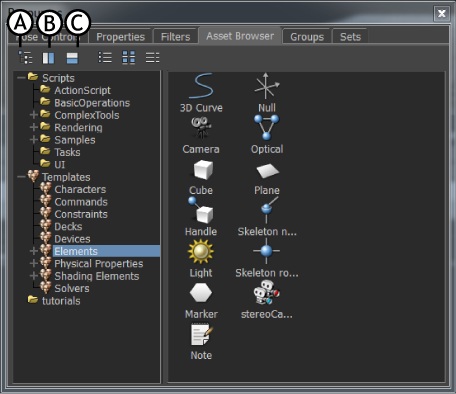Click the ComplexTools folder label

coord(87,115)
